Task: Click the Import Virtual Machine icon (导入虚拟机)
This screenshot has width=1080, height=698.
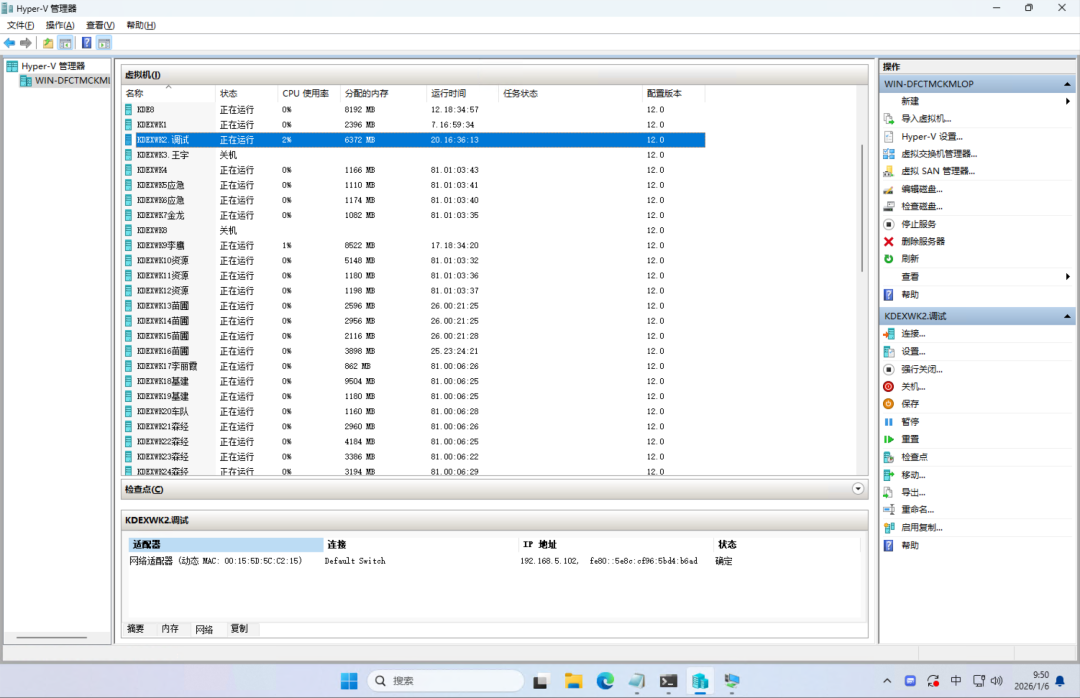Action: tap(889, 119)
